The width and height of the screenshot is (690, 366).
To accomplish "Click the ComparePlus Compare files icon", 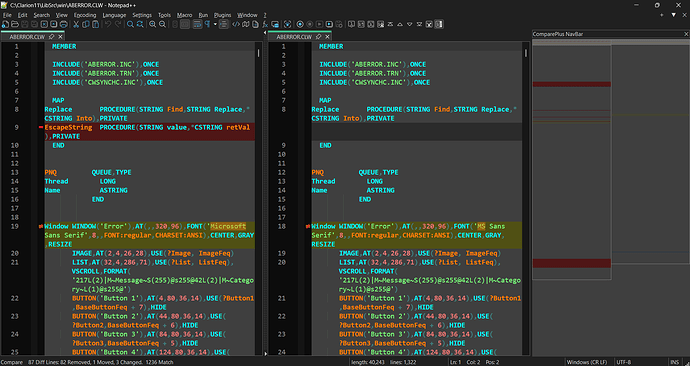I will pyautogui.click(x=360, y=24).
